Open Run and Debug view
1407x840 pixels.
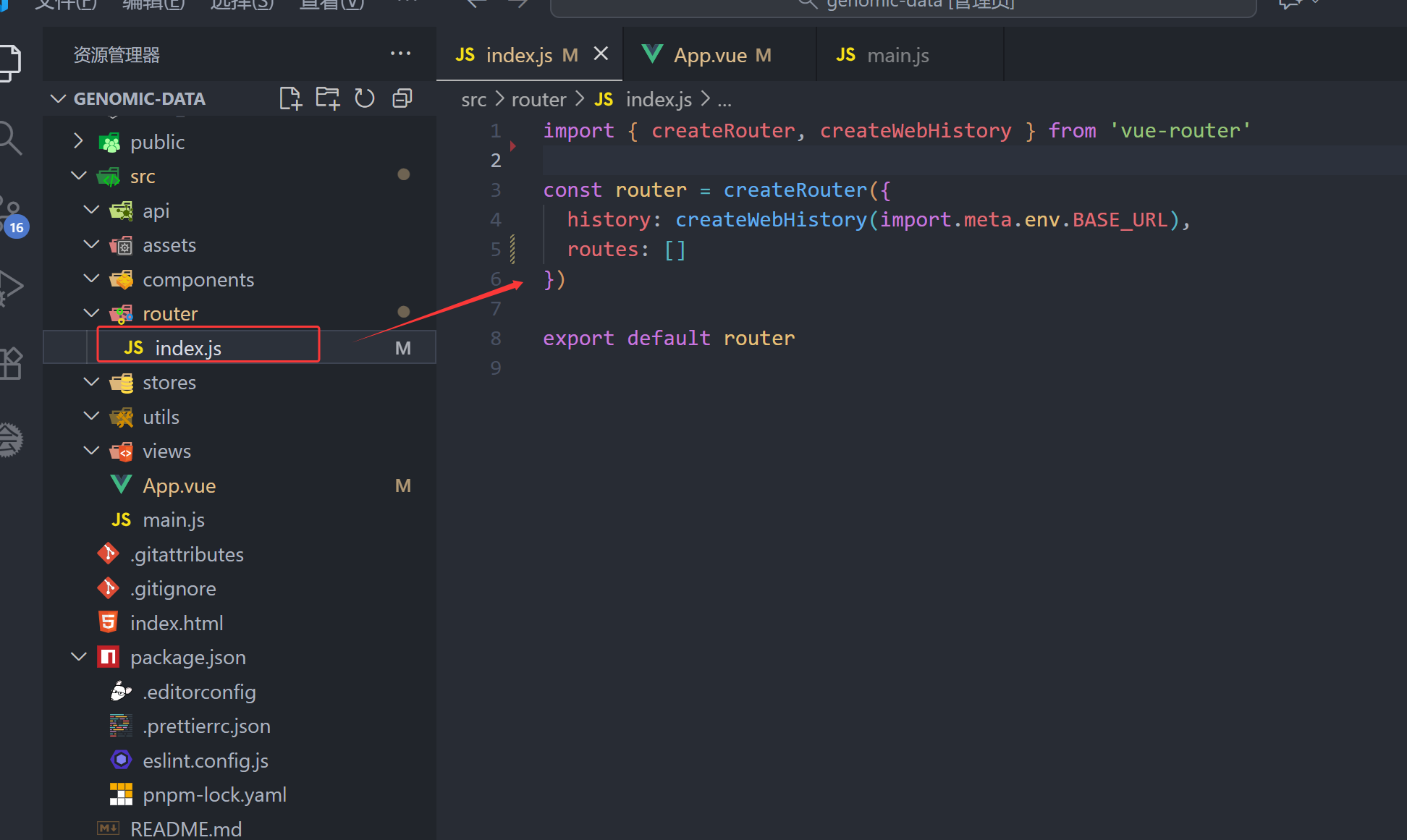pyautogui.click(x=10, y=287)
